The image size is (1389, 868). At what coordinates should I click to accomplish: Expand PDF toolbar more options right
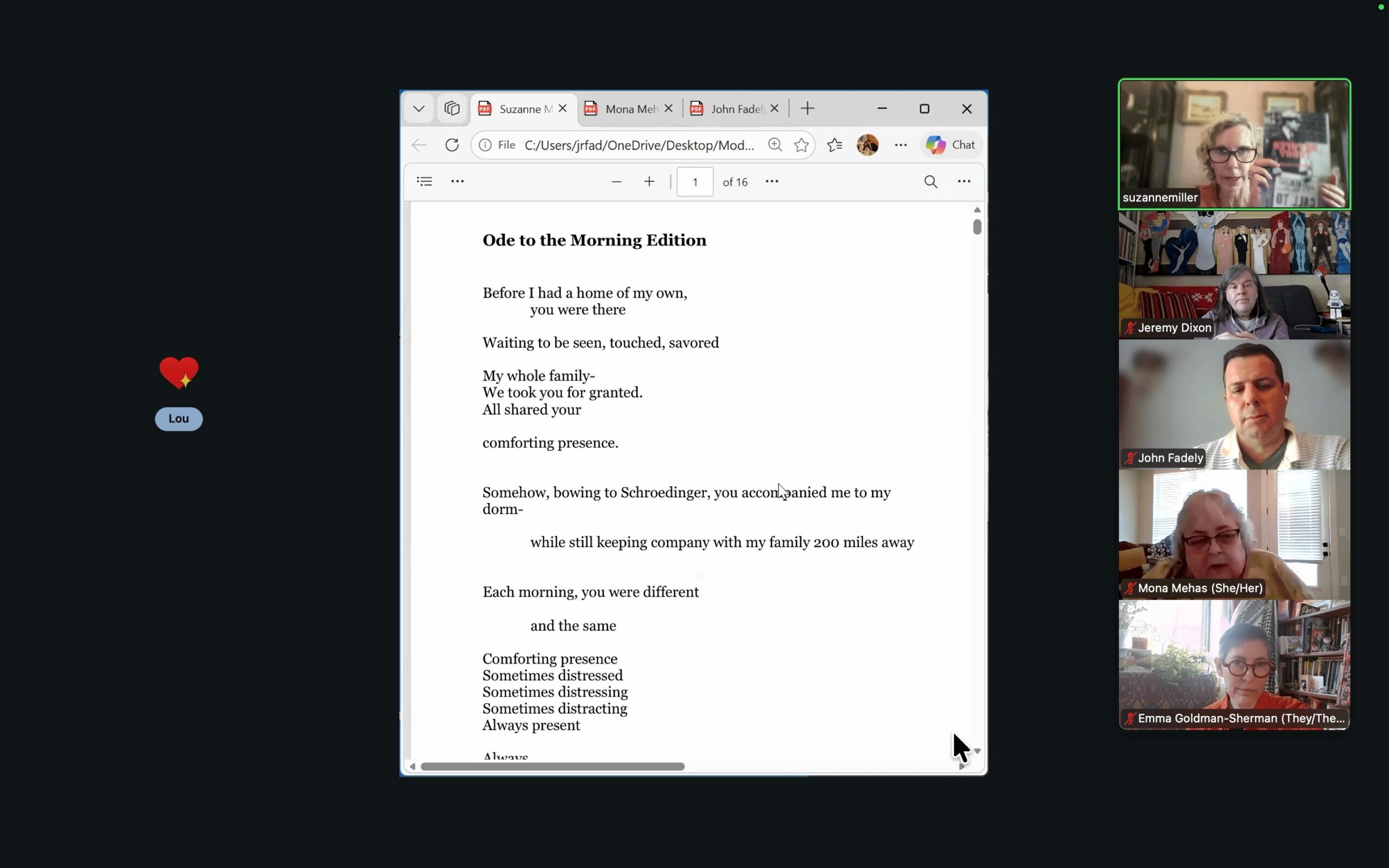[964, 181]
